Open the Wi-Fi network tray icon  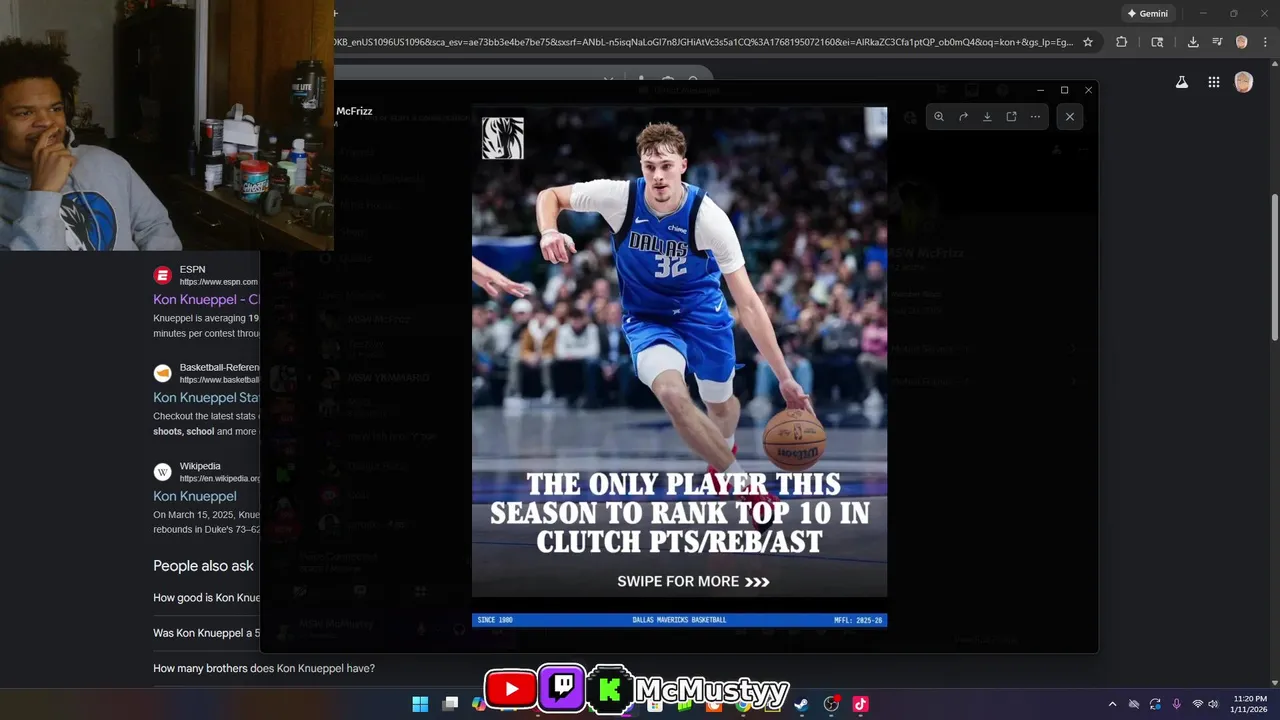click(1198, 704)
